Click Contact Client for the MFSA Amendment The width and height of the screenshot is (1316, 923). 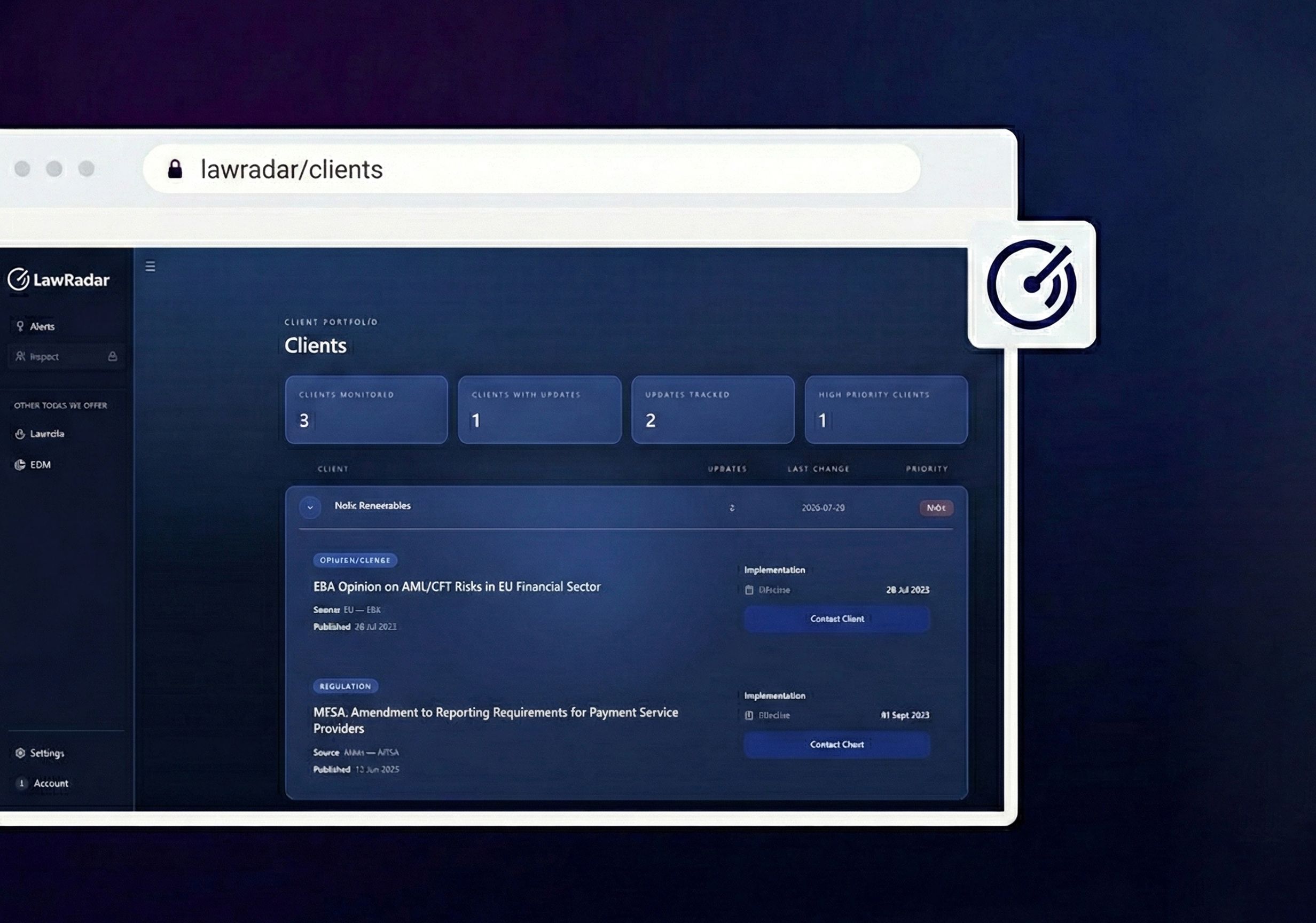tap(836, 744)
